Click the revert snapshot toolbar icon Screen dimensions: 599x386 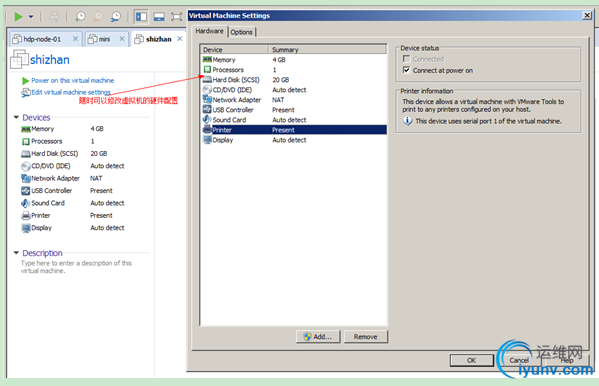[98, 16]
